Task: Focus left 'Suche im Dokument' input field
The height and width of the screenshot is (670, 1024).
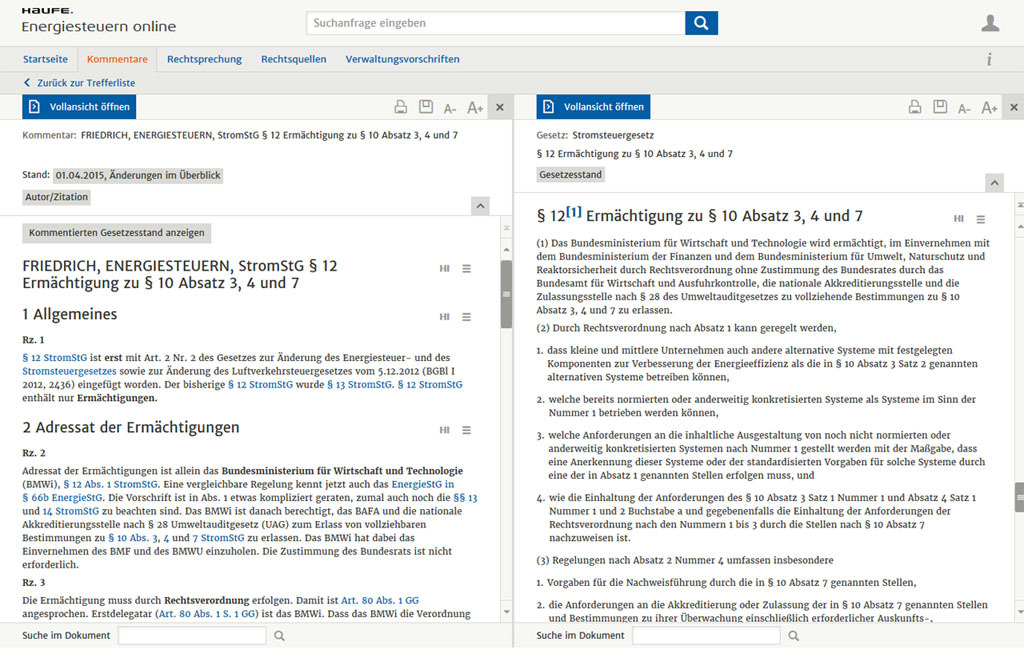Action: pyautogui.click(x=192, y=635)
